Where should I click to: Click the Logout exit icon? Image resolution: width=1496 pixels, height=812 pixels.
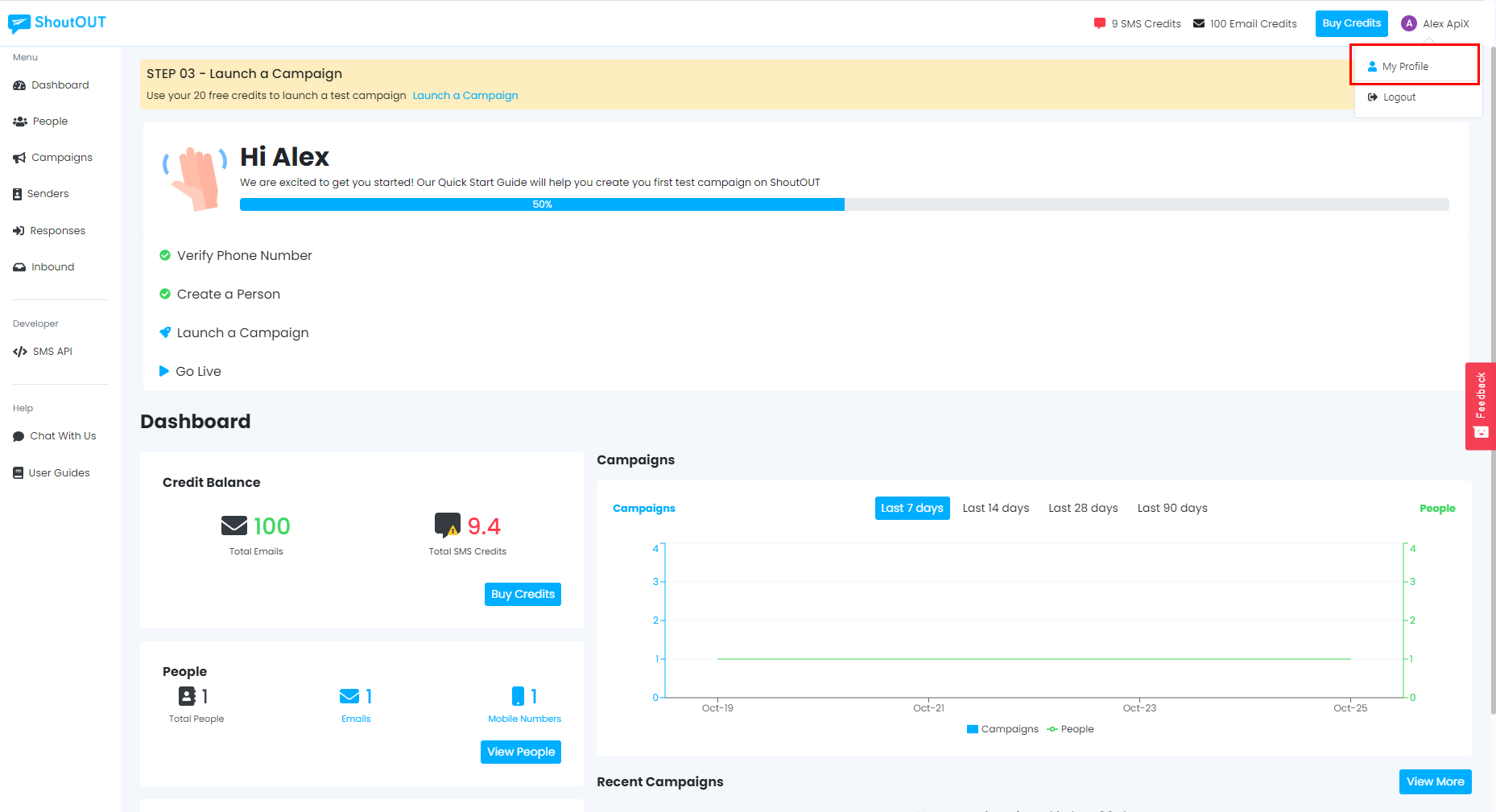coord(1373,97)
